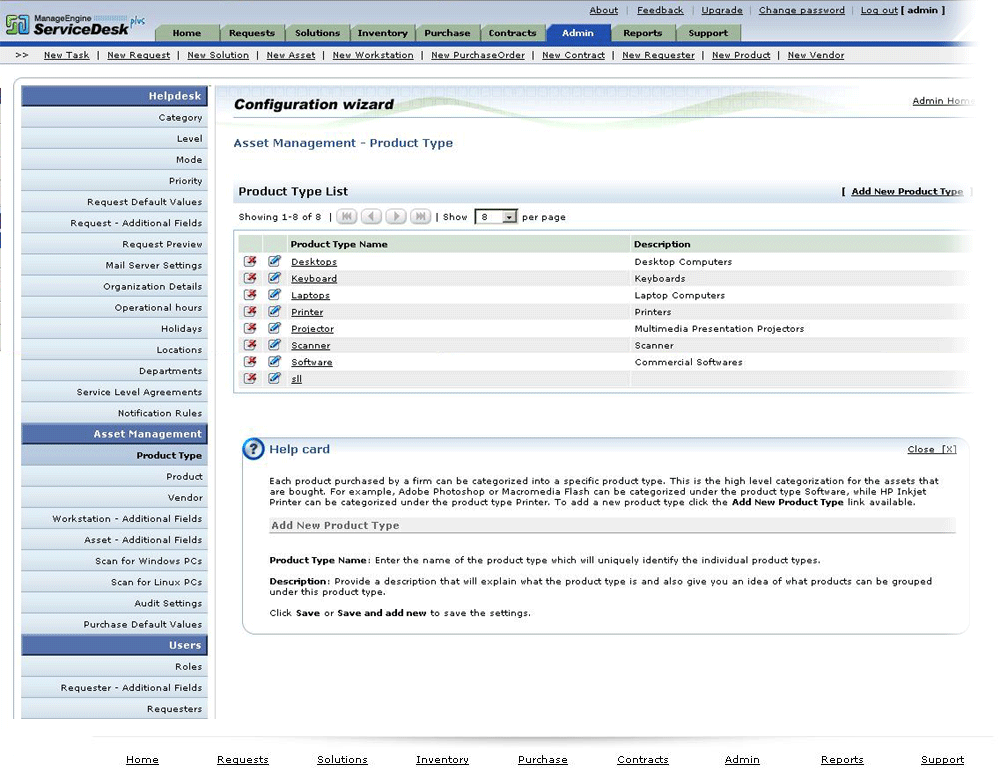
Task: Open the edit icon for Software
Action: [273, 361]
